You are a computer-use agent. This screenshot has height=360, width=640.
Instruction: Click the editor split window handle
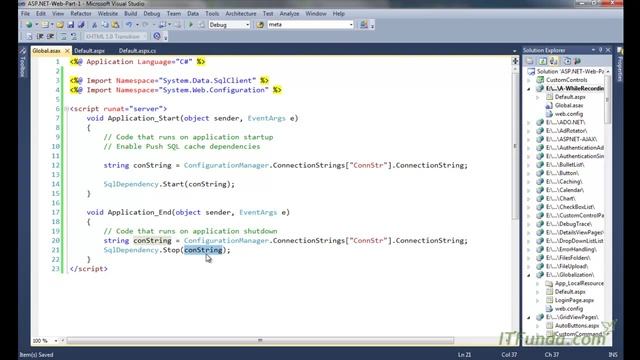point(515,61)
